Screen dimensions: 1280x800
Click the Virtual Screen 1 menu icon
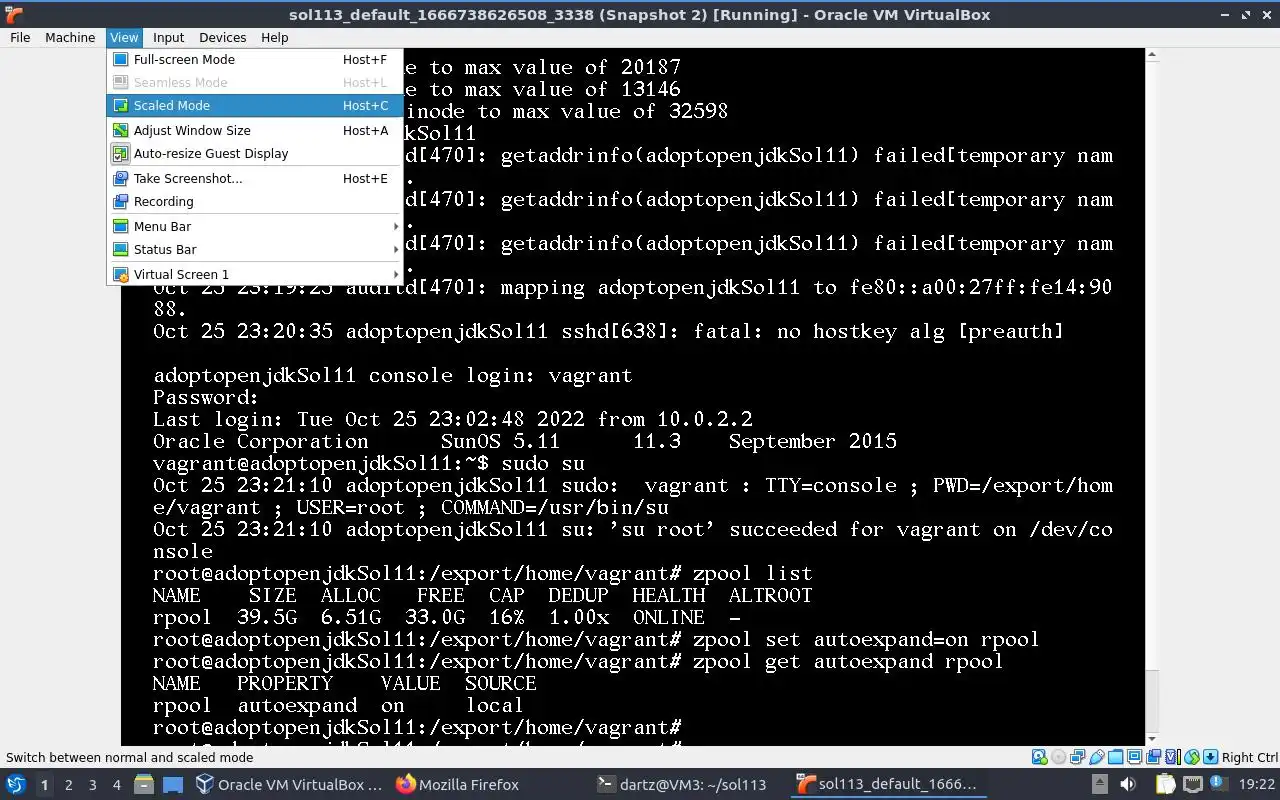coord(120,274)
